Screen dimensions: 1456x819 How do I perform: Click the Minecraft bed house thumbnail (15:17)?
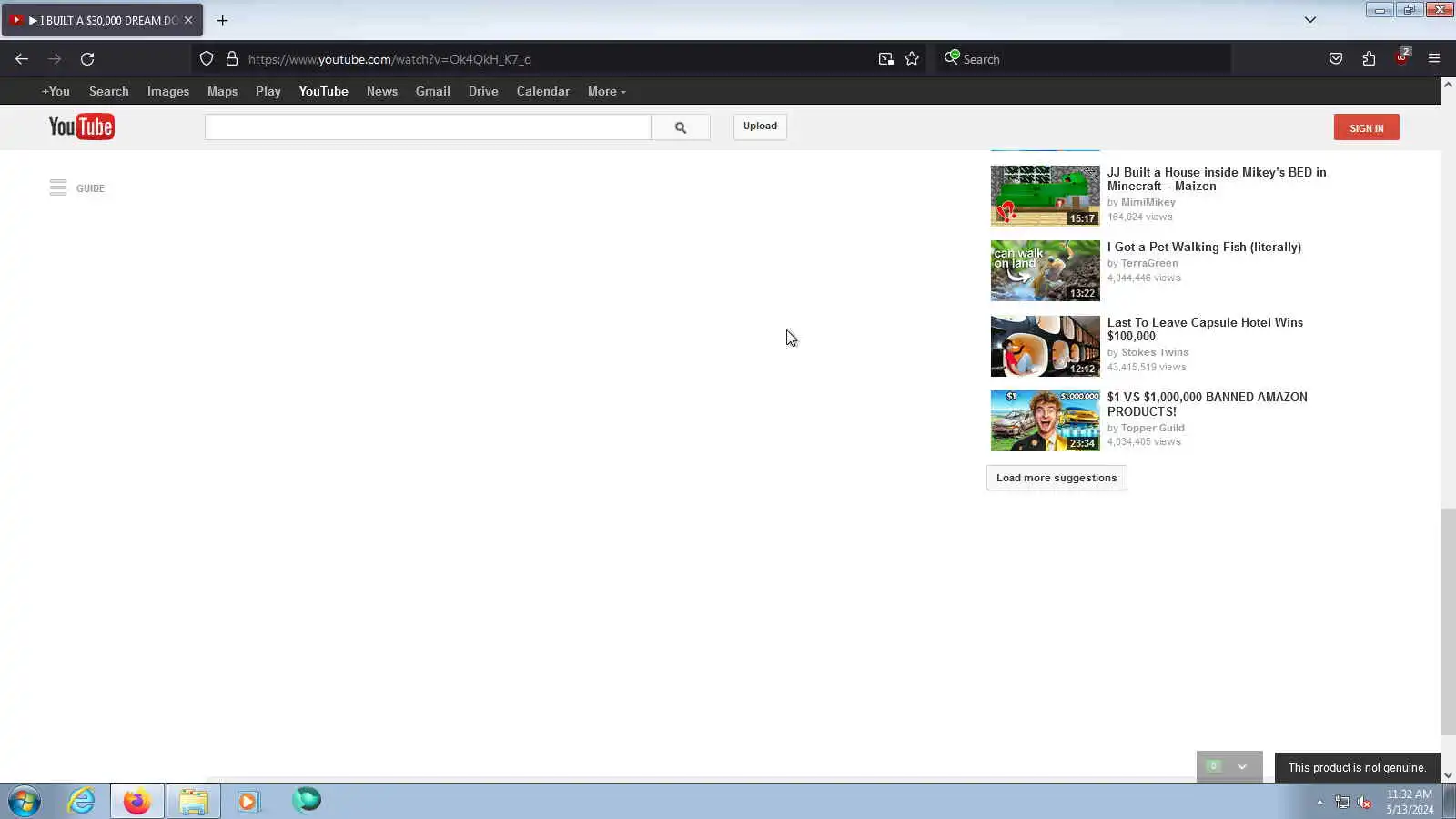click(1046, 196)
